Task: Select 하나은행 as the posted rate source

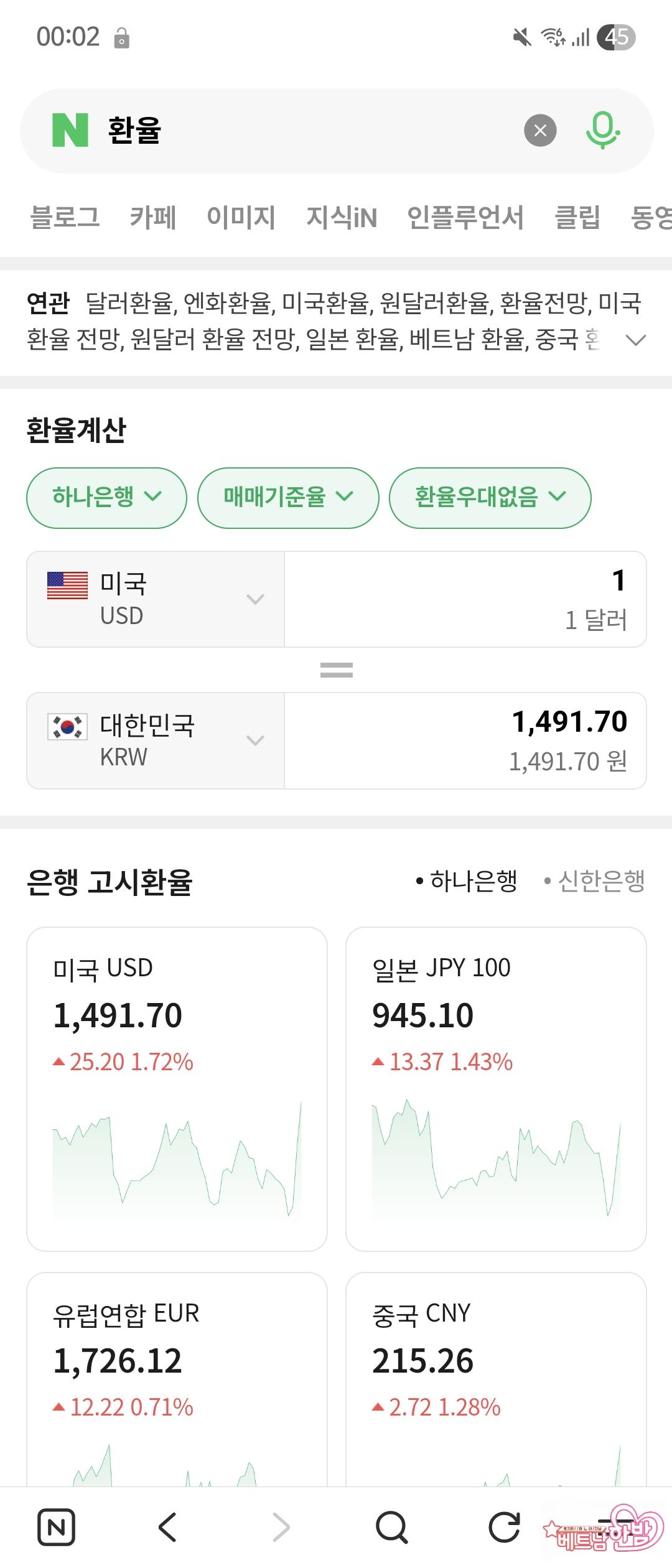Action: click(467, 881)
